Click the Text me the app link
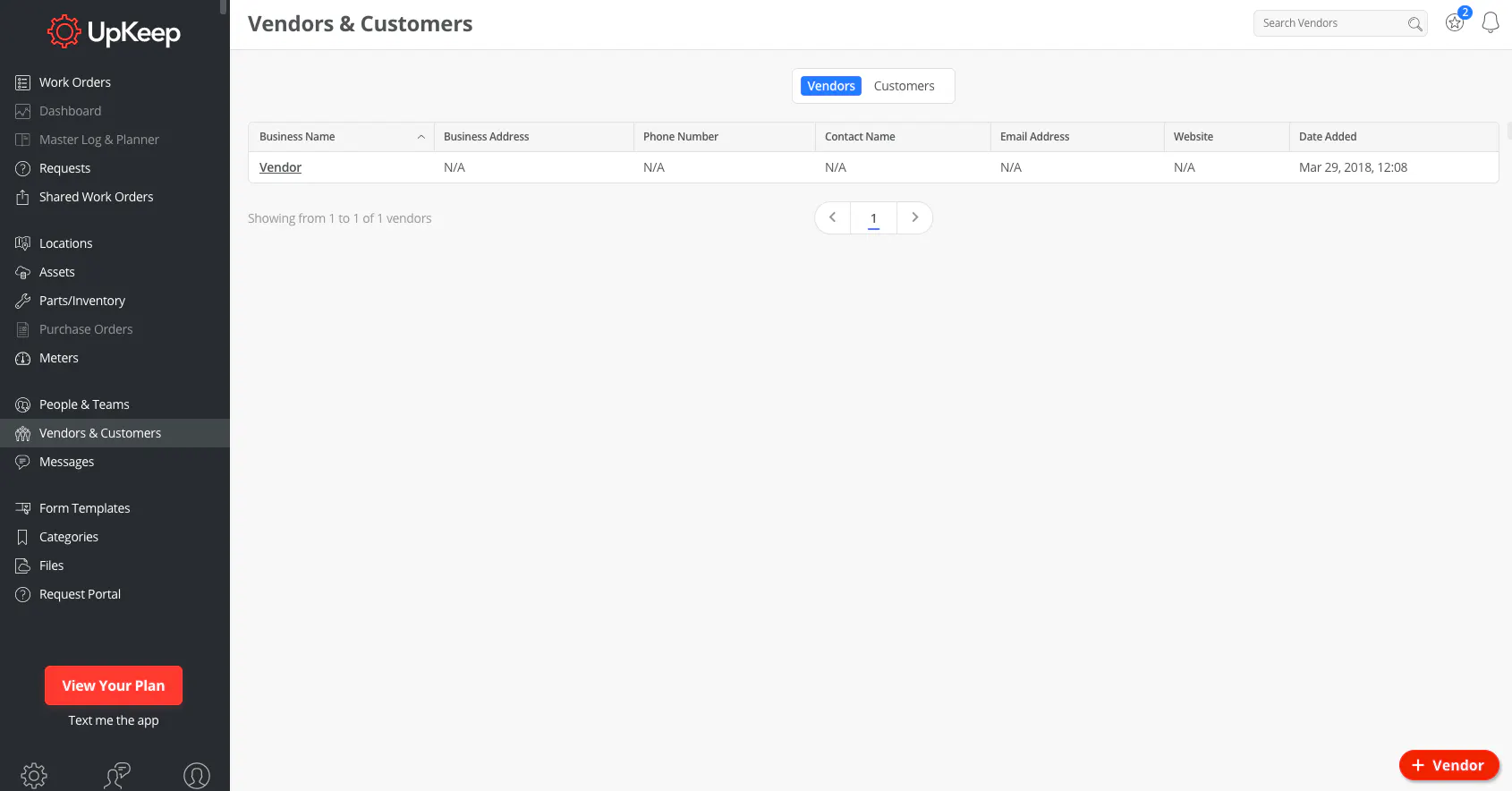 (x=114, y=720)
